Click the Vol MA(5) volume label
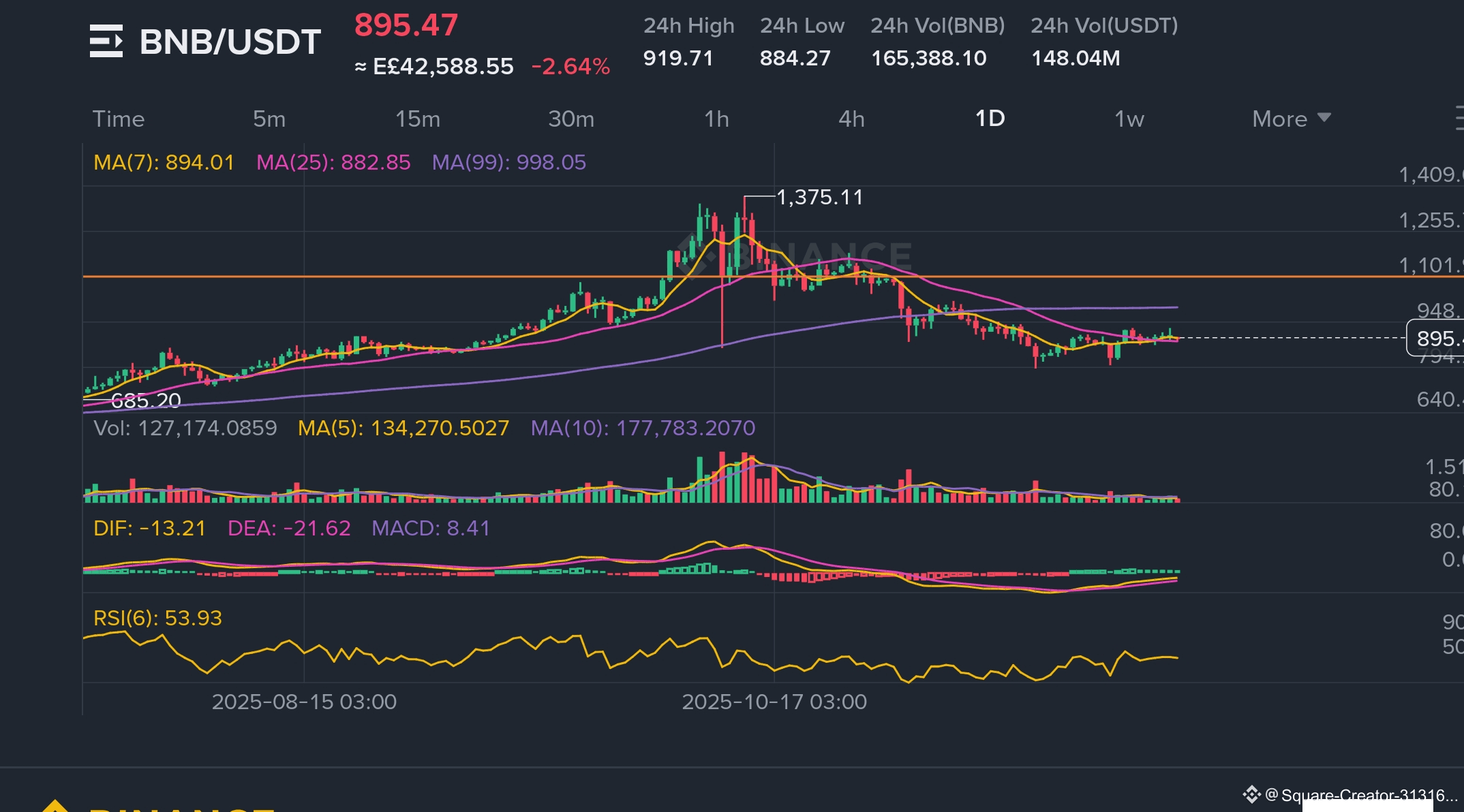The width and height of the screenshot is (1464, 812). pyautogui.click(x=403, y=428)
